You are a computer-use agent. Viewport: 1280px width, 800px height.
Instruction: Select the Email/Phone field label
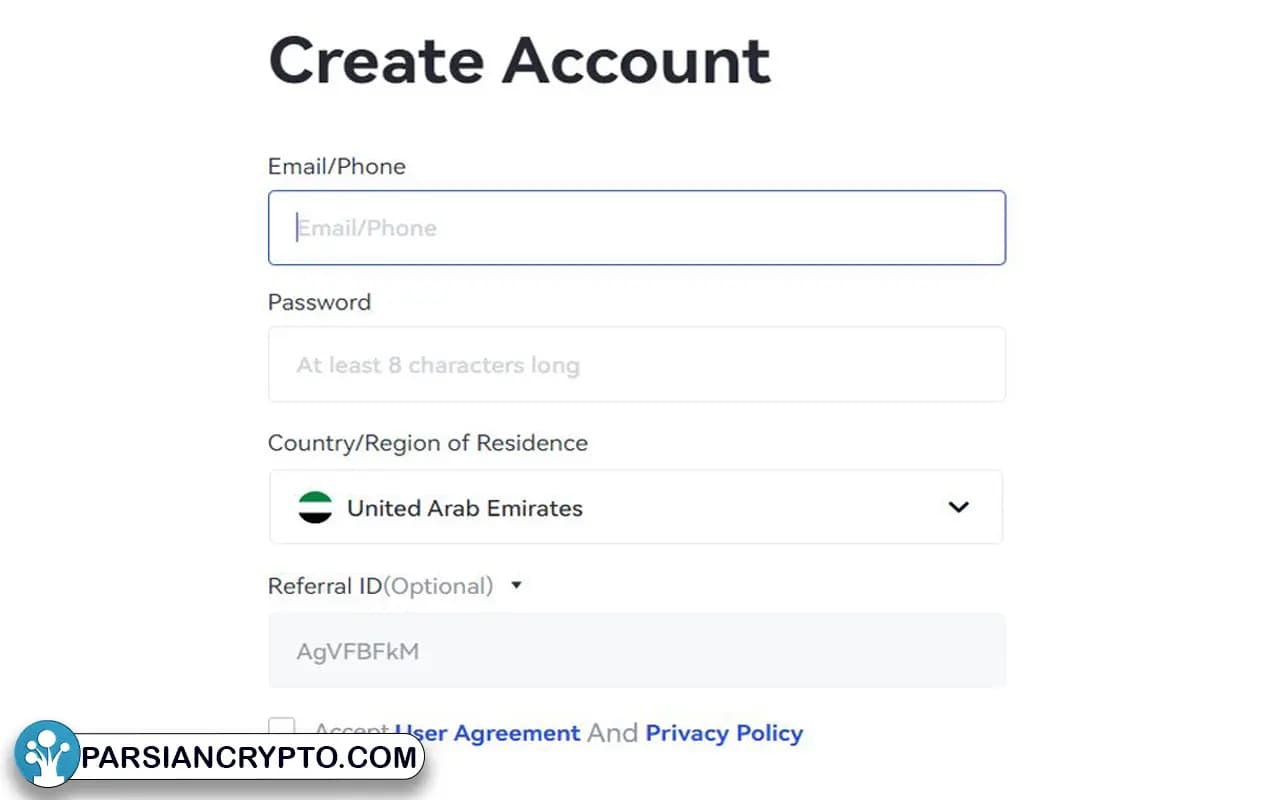point(337,166)
